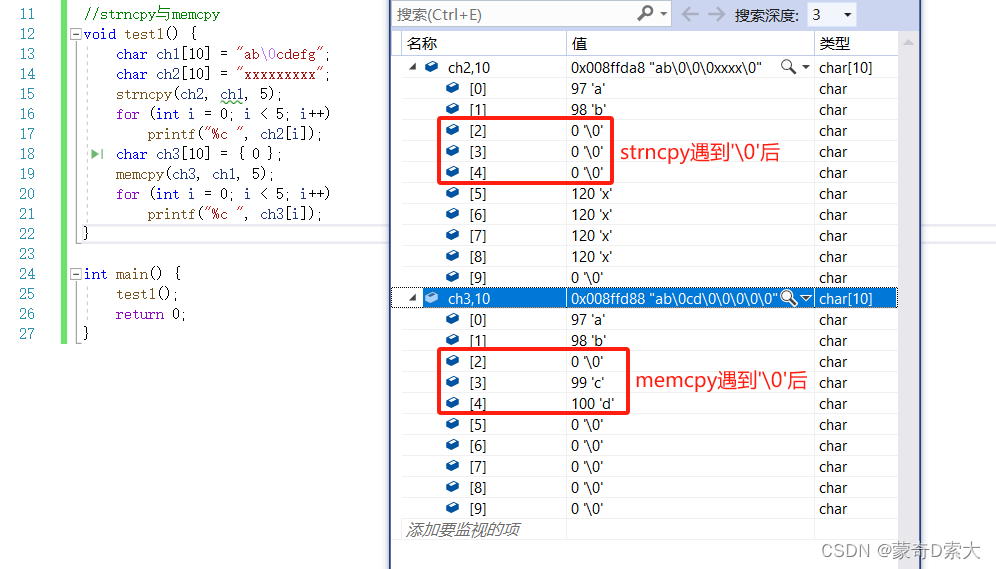Open visualizer dropdown for ch2,10 value
The height and width of the screenshot is (569, 996).
pos(806,67)
